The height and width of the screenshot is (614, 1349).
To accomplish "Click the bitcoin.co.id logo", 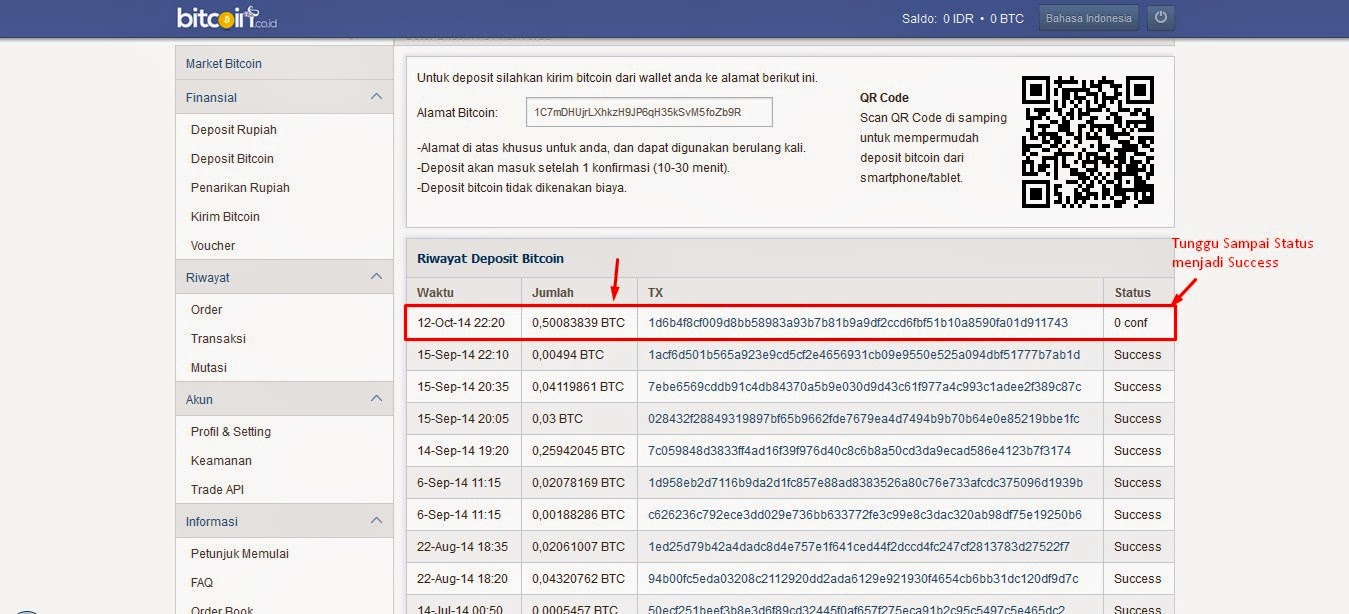I will 227,17.
